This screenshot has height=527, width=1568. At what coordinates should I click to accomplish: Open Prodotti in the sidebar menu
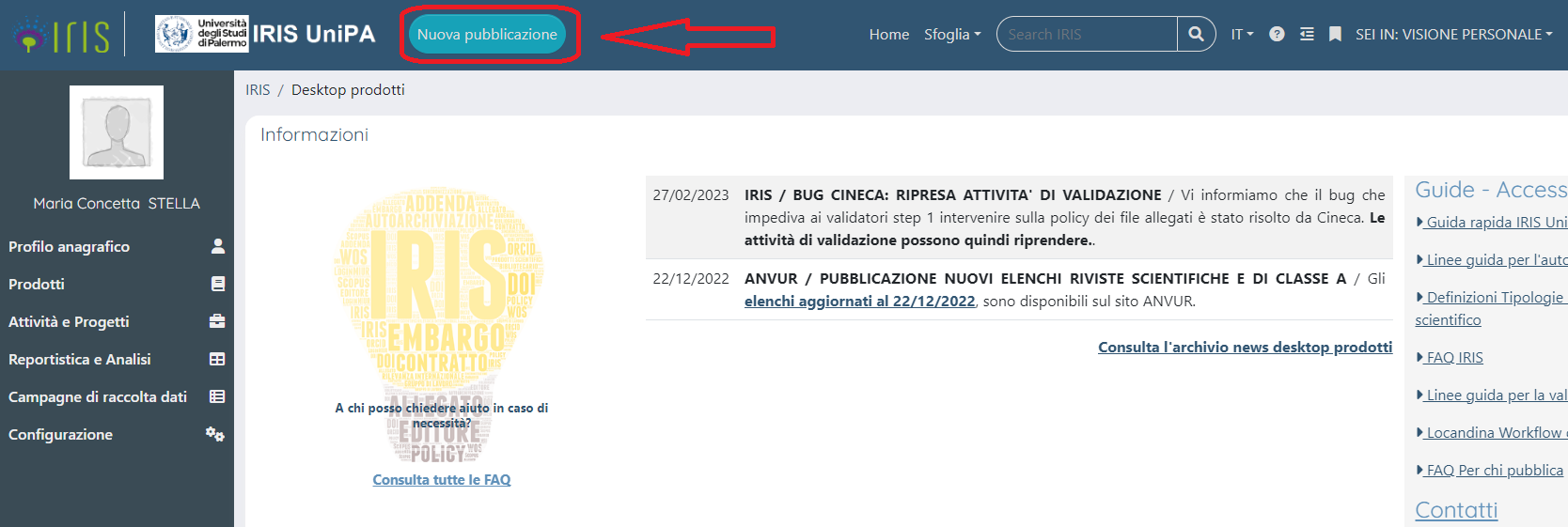[x=37, y=284]
